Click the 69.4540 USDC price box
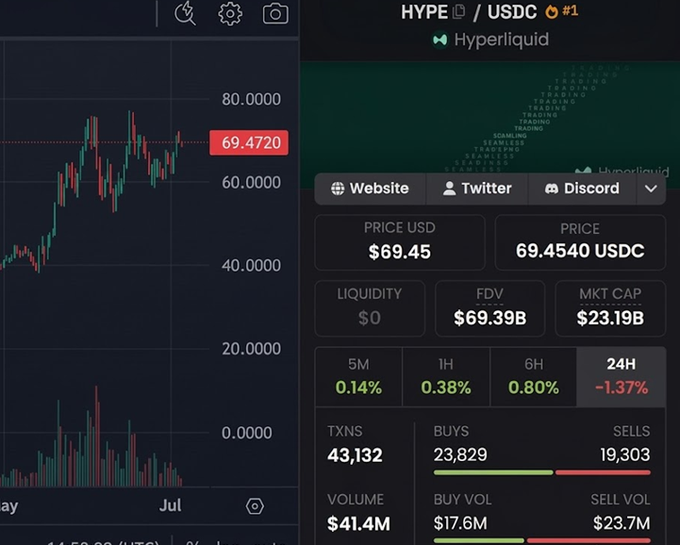 click(x=580, y=242)
